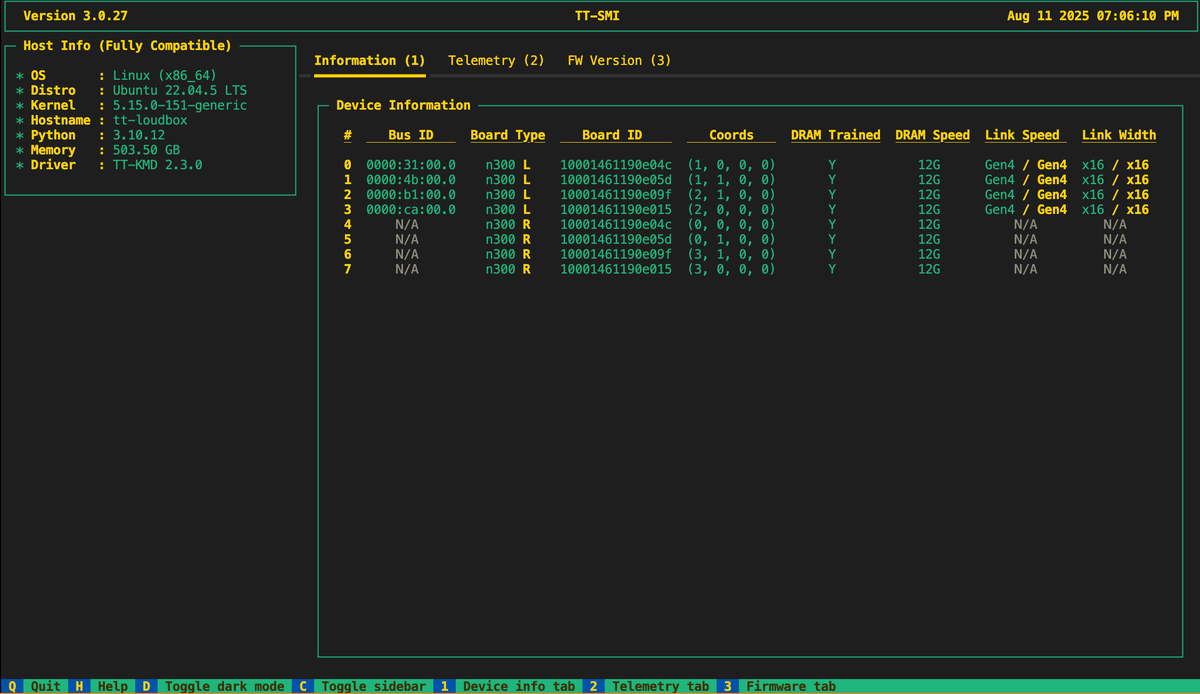Open the FW Version (3) tab
The width and height of the screenshot is (1200, 694).
(x=619, y=60)
